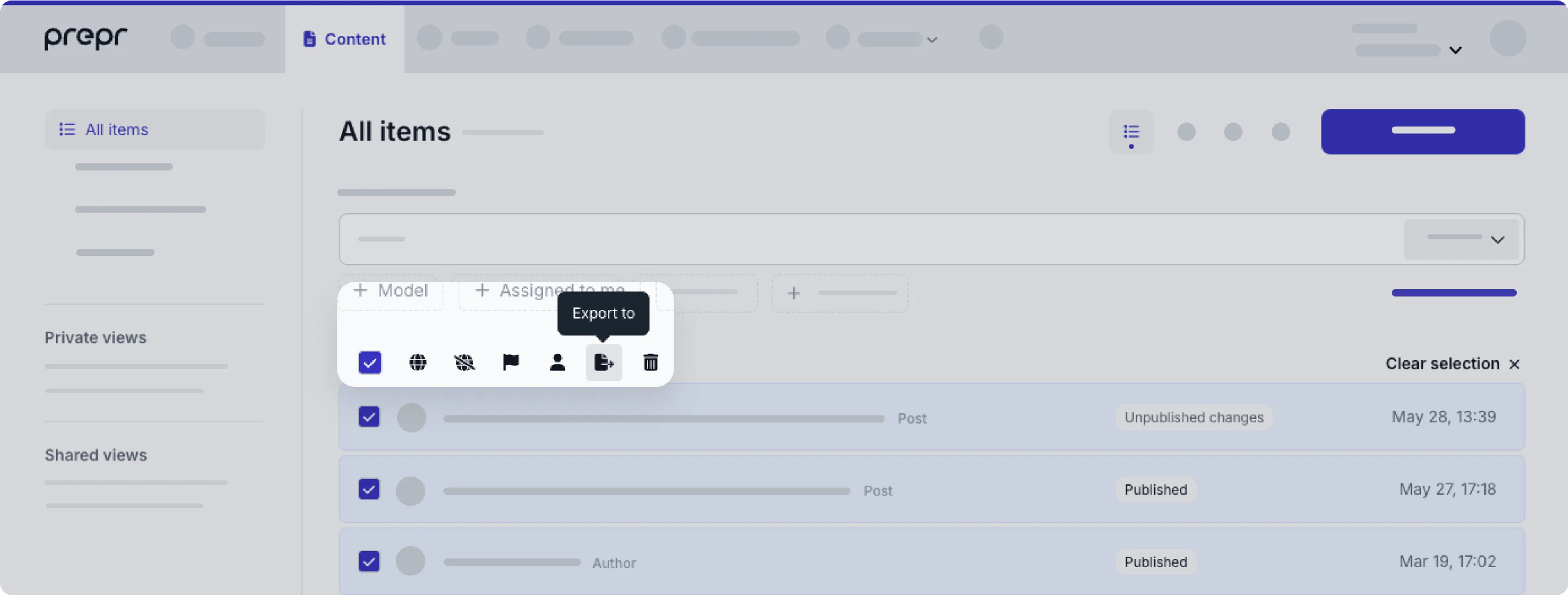
Task: Click the unpublish crossed-globe icon
Action: pos(464,363)
